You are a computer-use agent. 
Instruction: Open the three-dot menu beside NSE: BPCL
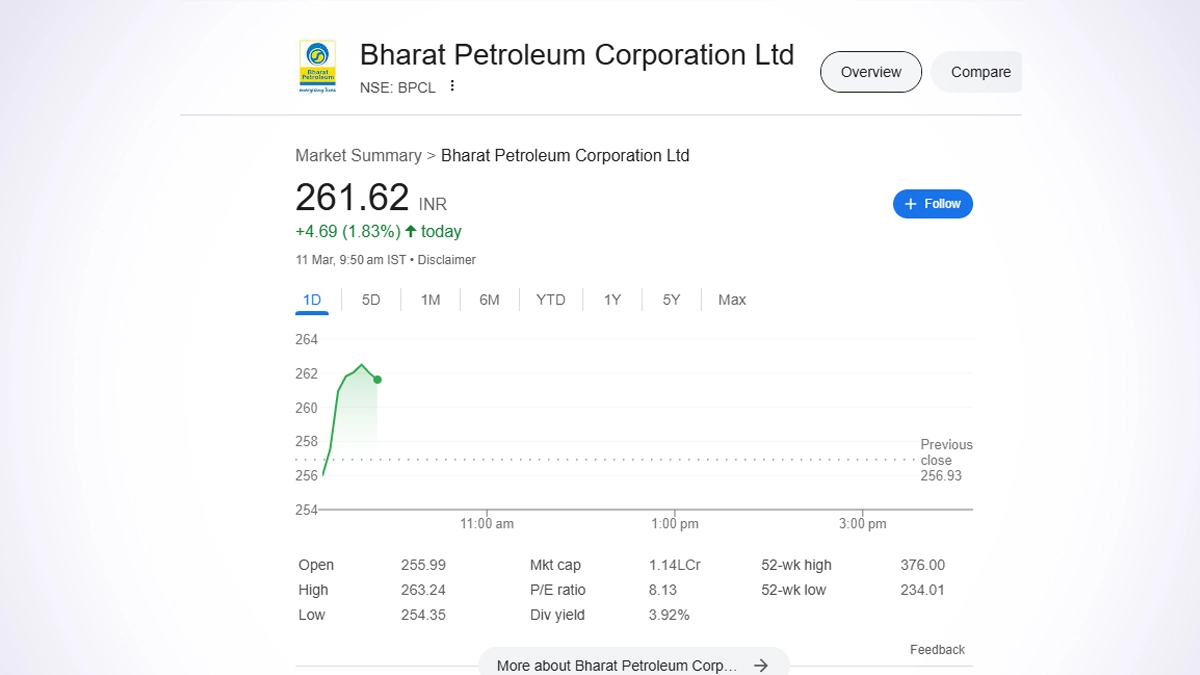tap(452, 86)
